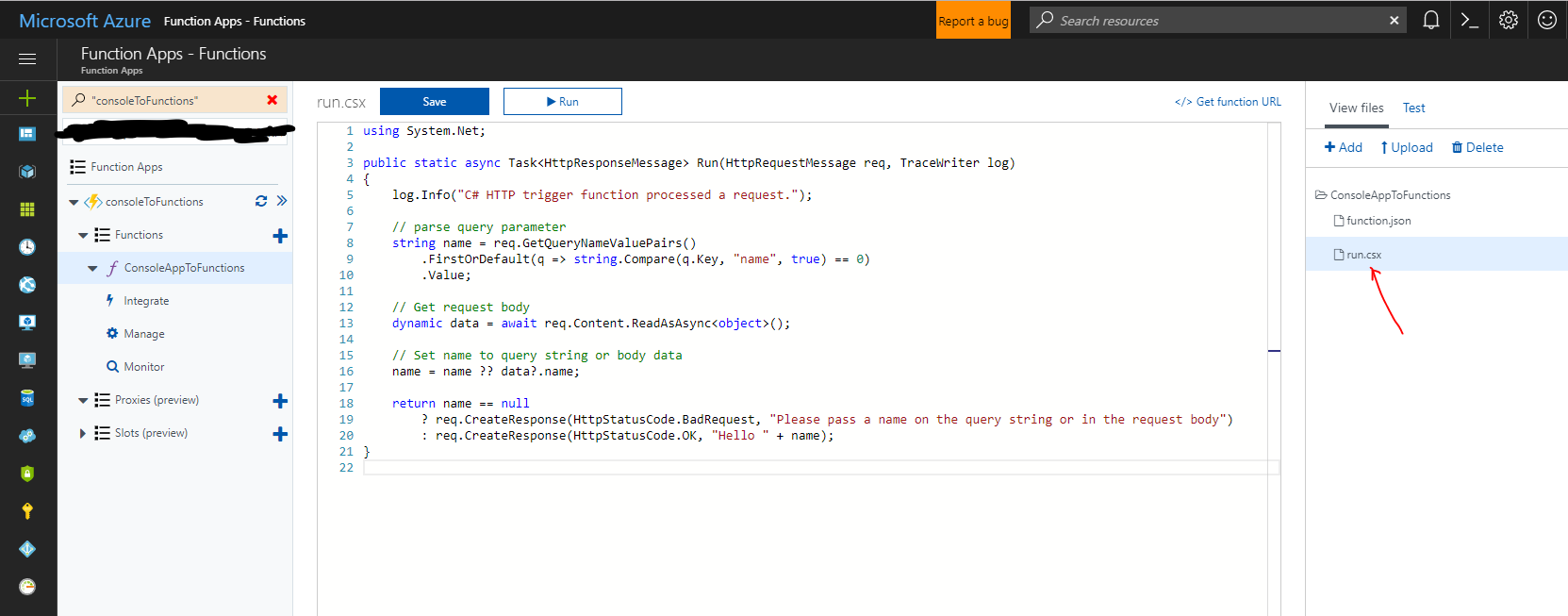Collapse the Functions tree node arrow

tap(83, 236)
